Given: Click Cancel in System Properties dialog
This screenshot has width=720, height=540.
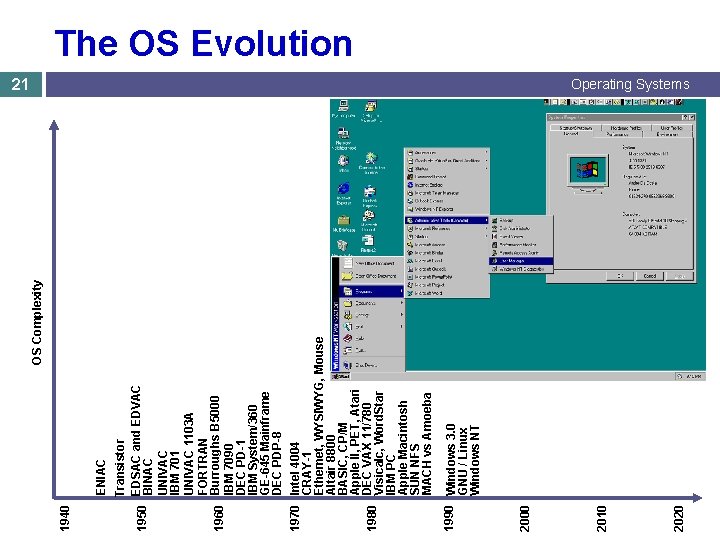Looking at the screenshot, I should [649, 276].
